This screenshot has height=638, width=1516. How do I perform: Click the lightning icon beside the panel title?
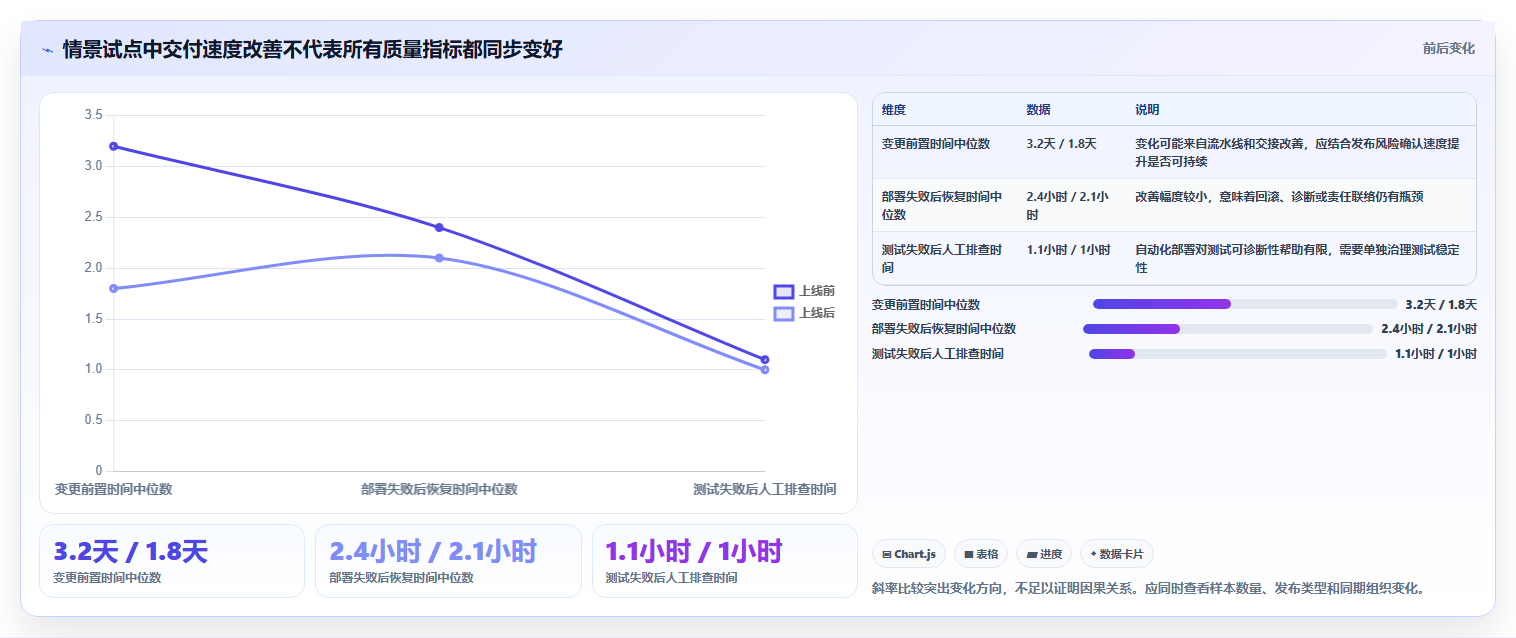[x=48, y=50]
